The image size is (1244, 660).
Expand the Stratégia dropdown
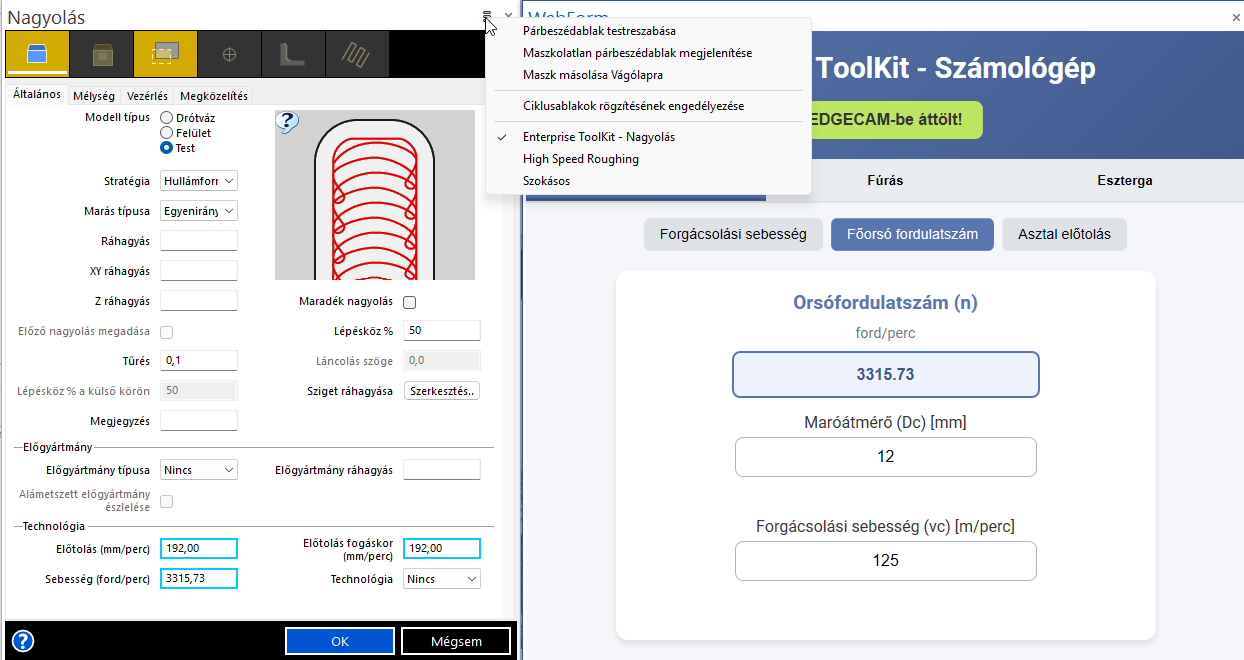pos(199,181)
